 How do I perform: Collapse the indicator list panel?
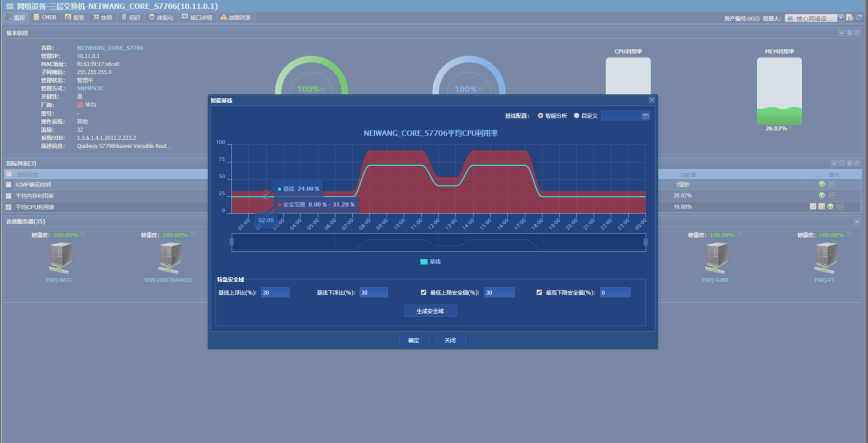[834, 163]
